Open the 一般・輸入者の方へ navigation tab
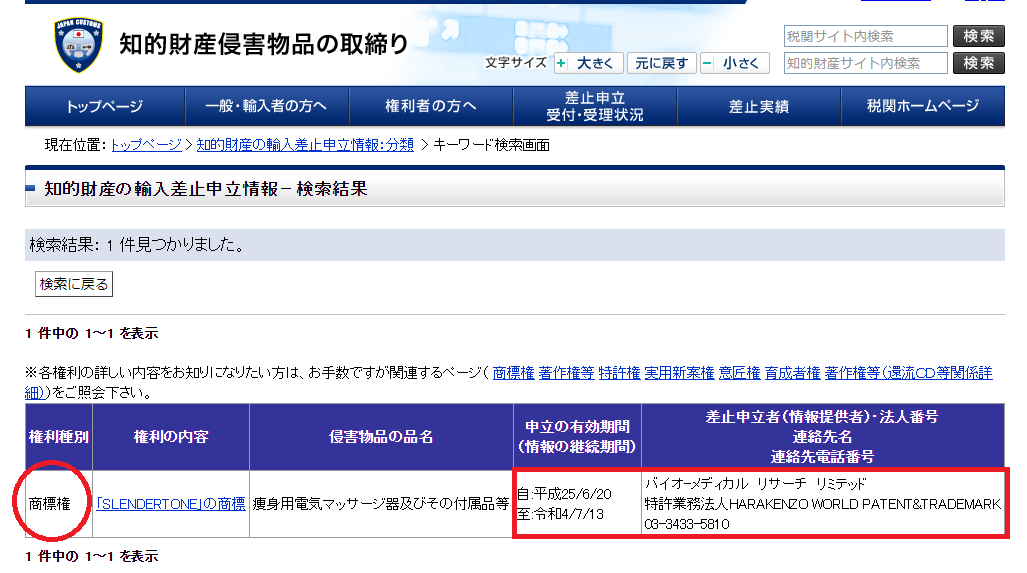This screenshot has width=1027, height=573. point(267,106)
